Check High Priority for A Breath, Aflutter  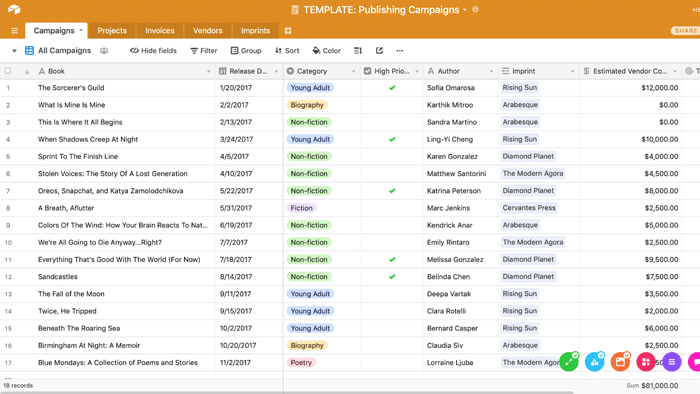392,208
